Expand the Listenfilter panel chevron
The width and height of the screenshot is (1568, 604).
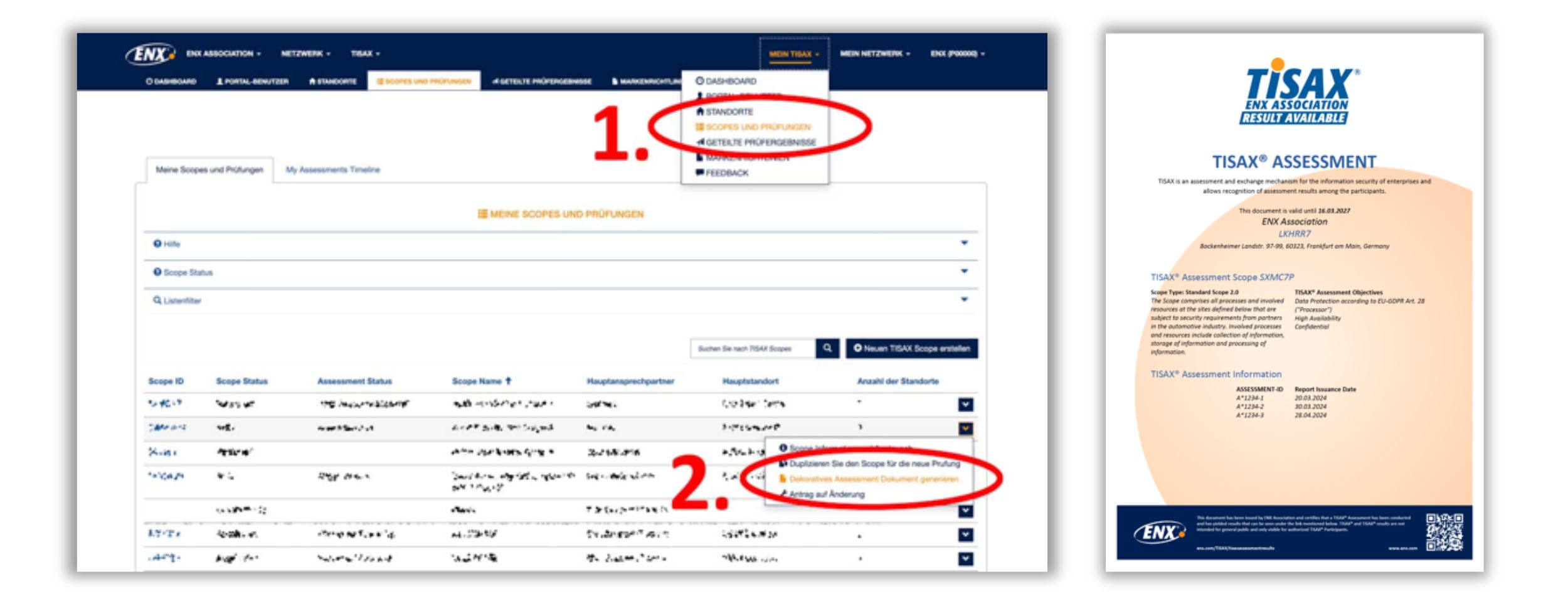point(964,300)
